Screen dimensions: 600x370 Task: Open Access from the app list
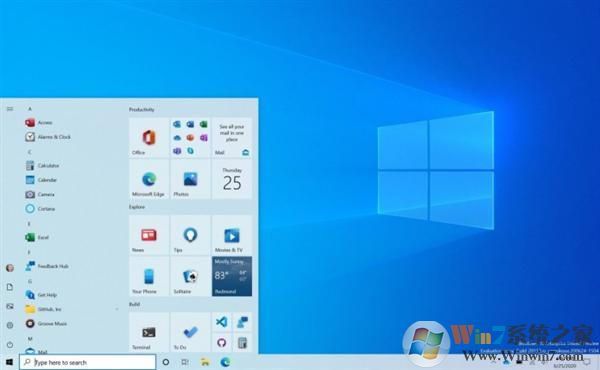pyautogui.click(x=73, y=122)
